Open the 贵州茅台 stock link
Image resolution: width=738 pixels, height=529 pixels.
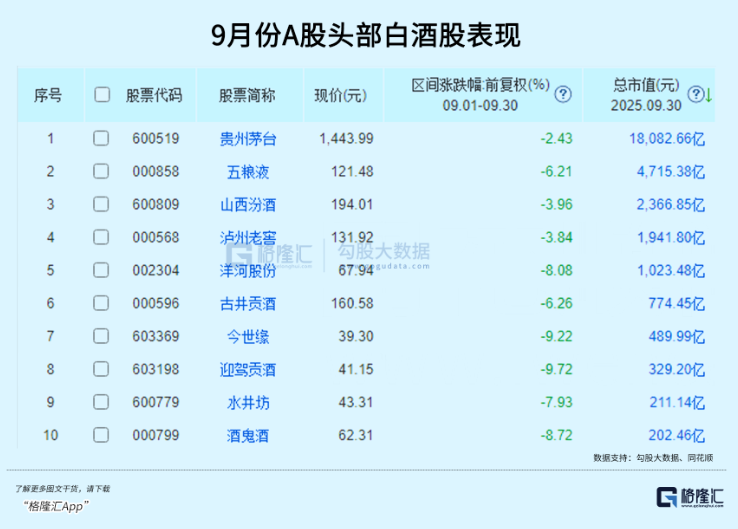coord(247,139)
